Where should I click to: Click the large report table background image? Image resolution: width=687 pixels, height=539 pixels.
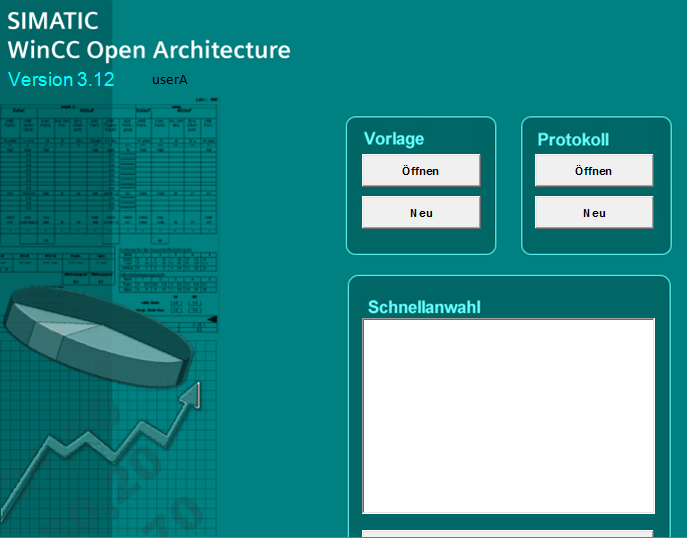[110, 170]
